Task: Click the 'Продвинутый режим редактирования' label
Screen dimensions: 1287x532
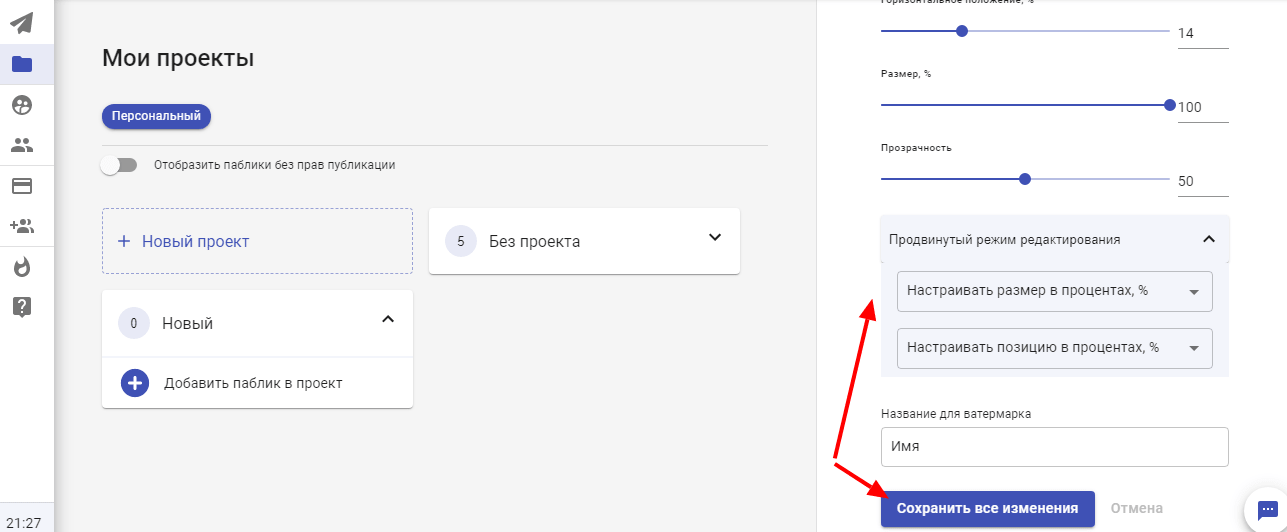Action: click(x=1005, y=240)
